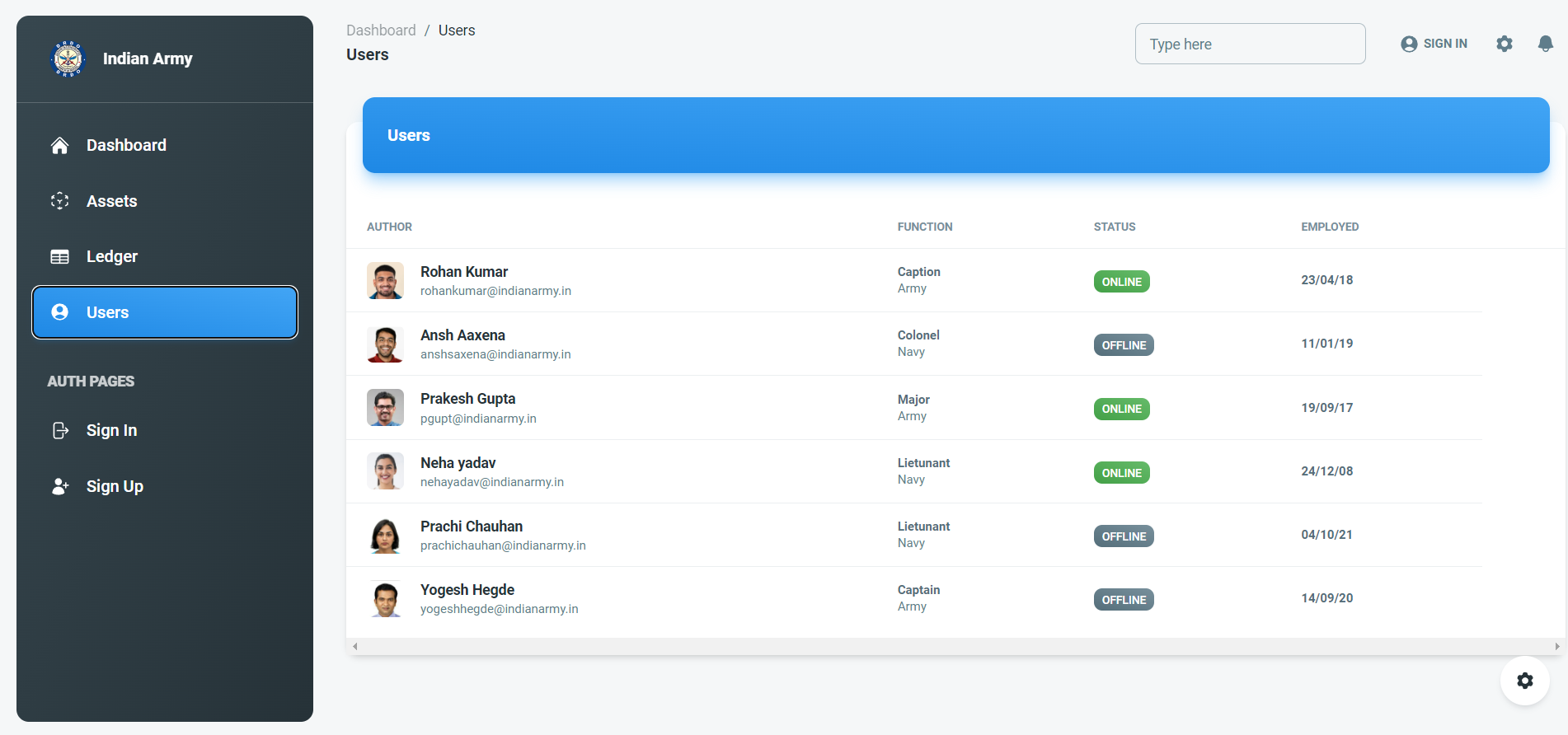This screenshot has width=1568, height=735.
Task: Click employed date 14/09/20
Action: pos(1327,598)
